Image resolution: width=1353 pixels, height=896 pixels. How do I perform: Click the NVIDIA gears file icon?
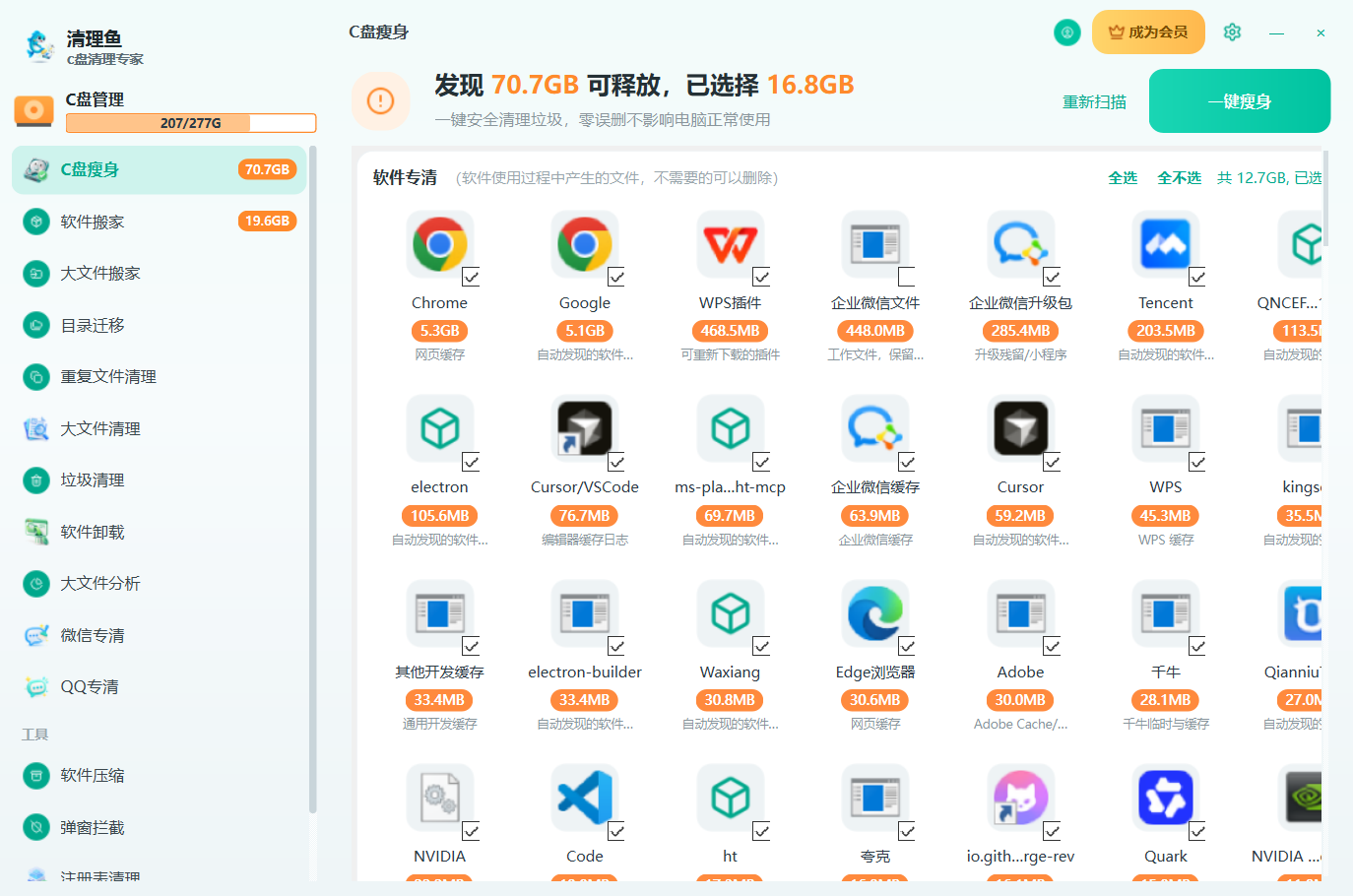(x=439, y=798)
